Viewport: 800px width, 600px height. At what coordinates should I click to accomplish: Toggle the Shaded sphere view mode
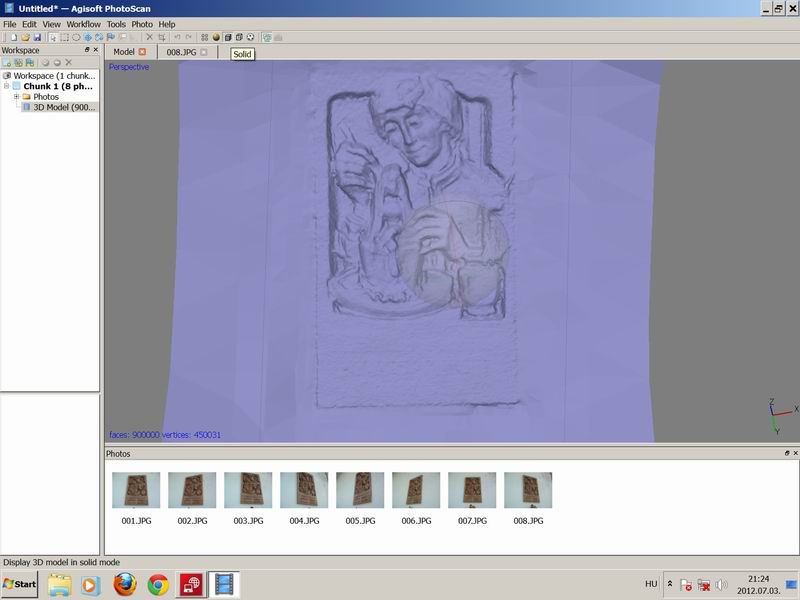[x=216, y=37]
